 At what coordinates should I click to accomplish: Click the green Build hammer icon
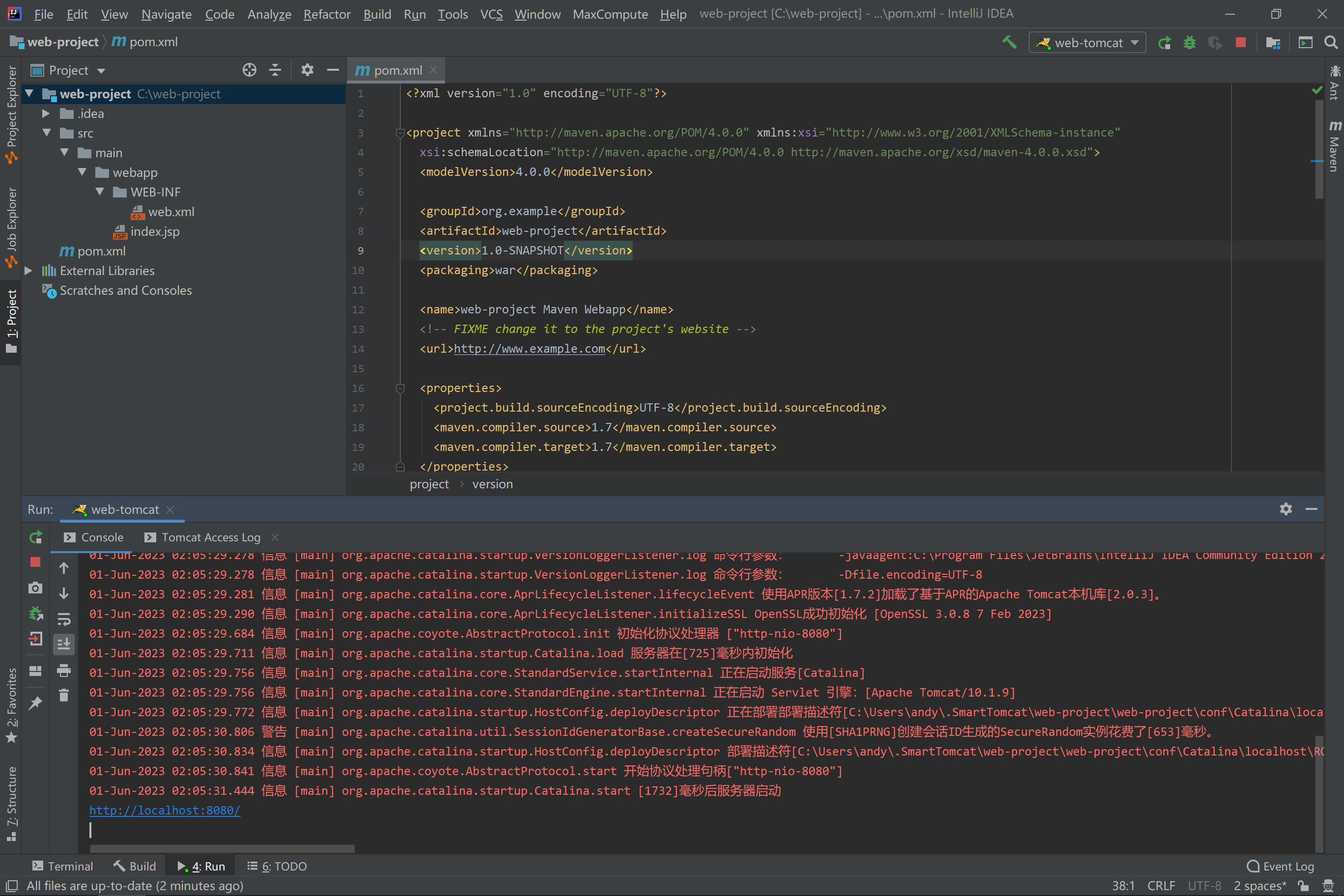coord(1009,42)
